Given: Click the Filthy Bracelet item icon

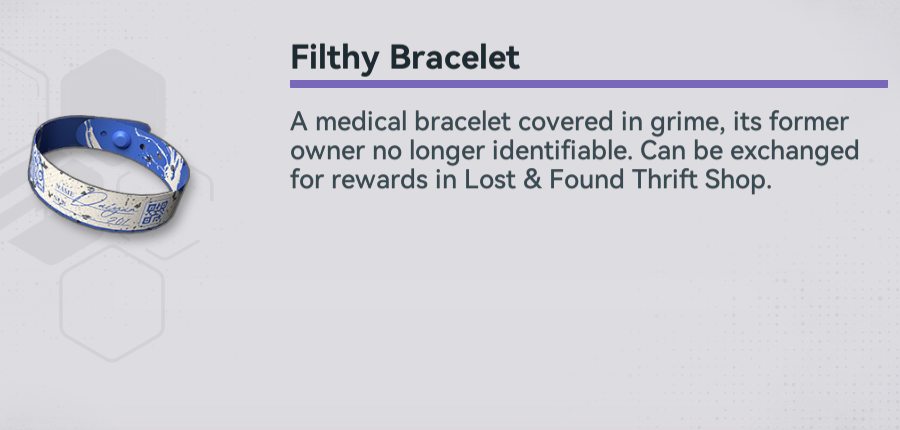Looking at the screenshot, I should pyautogui.click(x=108, y=173).
